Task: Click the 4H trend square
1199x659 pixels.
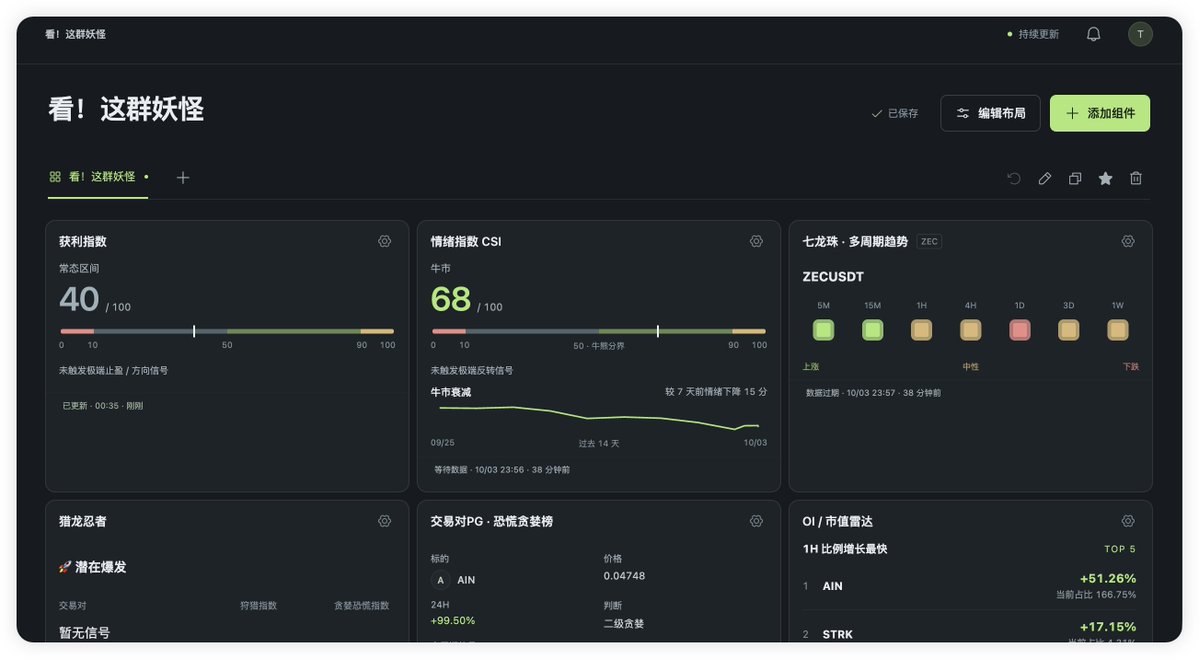Action: click(x=970, y=330)
